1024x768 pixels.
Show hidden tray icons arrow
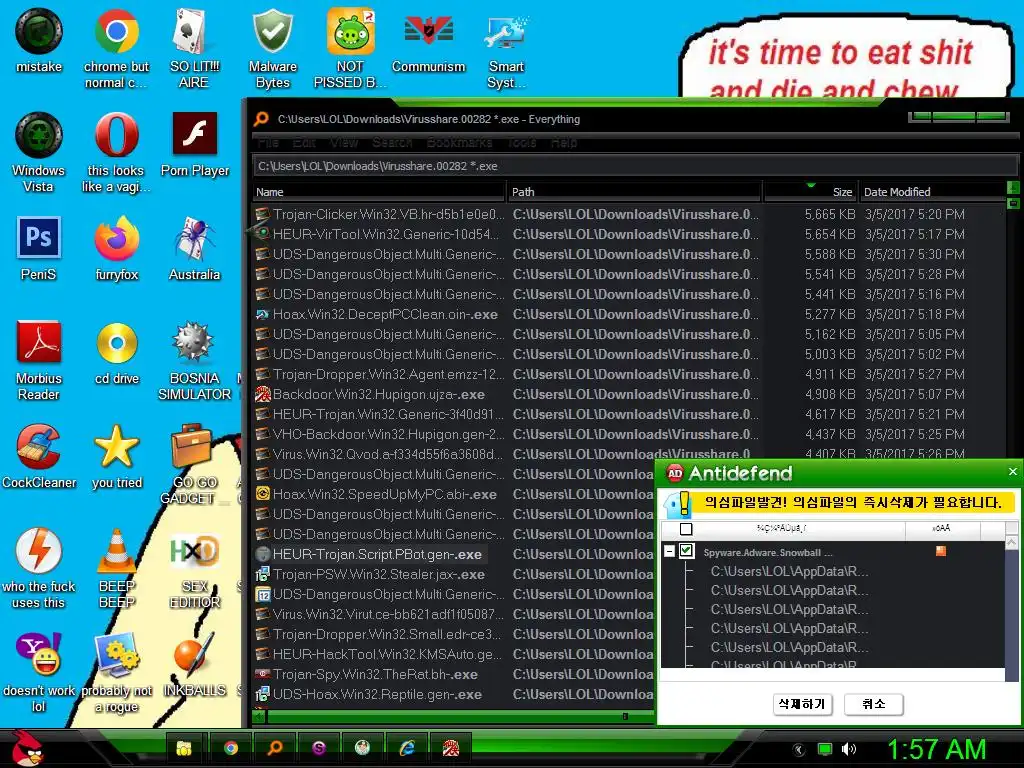point(799,750)
